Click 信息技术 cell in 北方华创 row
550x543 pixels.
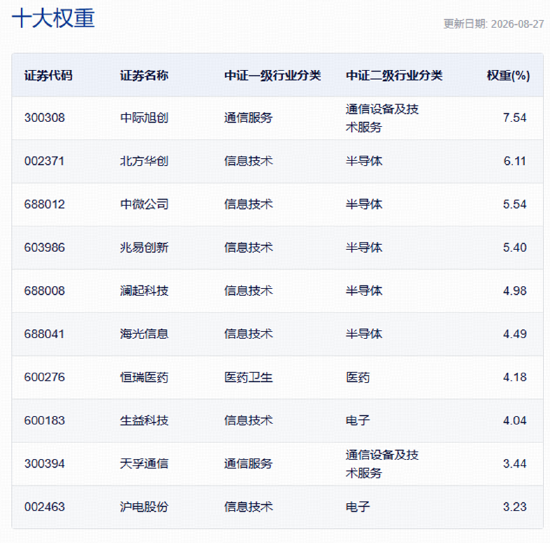(248, 161)
